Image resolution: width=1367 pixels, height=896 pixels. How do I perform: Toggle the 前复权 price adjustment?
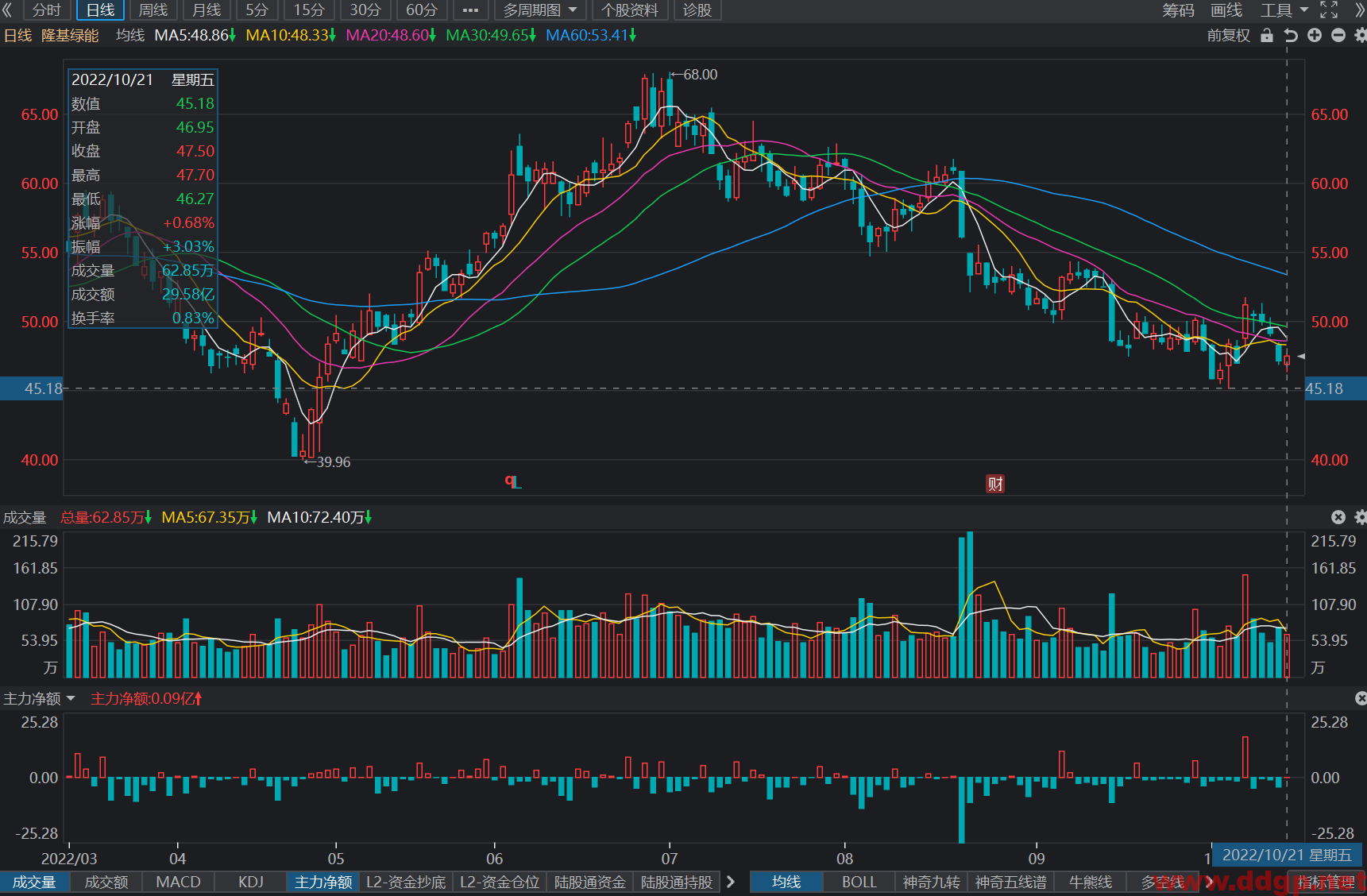tap(1228, 35)
